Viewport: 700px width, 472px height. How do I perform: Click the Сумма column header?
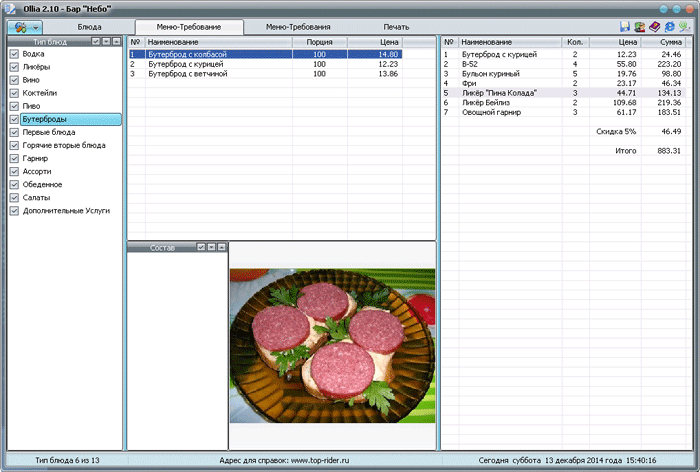(x=663, y=42)
